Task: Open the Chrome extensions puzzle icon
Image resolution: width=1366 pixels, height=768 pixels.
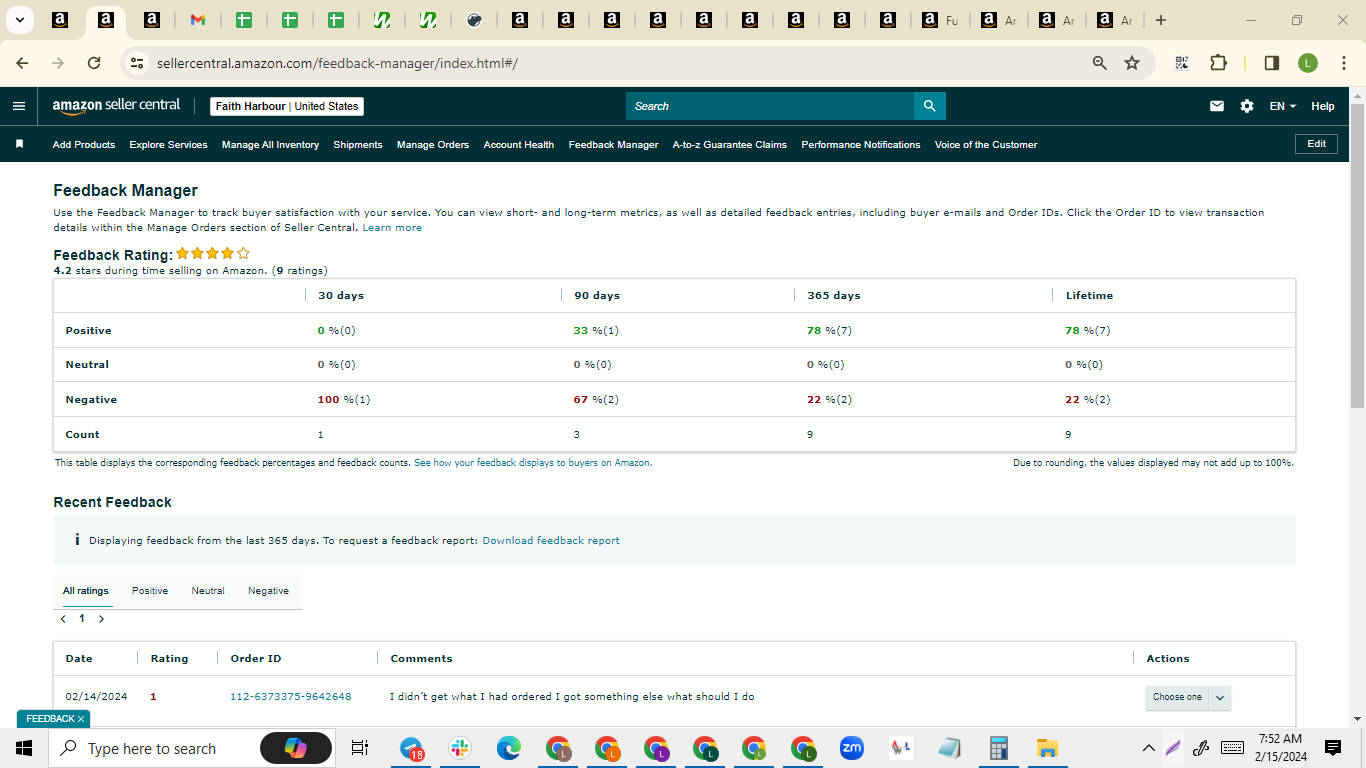Action: click(x=1218, y=63)
